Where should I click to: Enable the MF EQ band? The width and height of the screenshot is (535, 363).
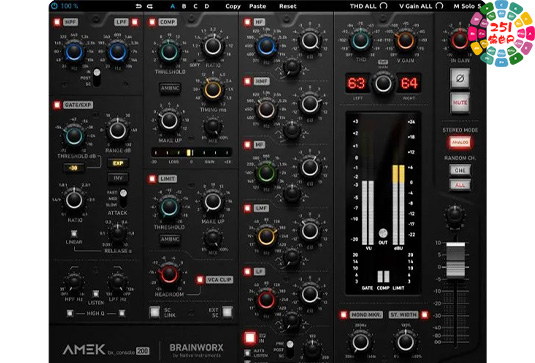click(x=247, y=145)
